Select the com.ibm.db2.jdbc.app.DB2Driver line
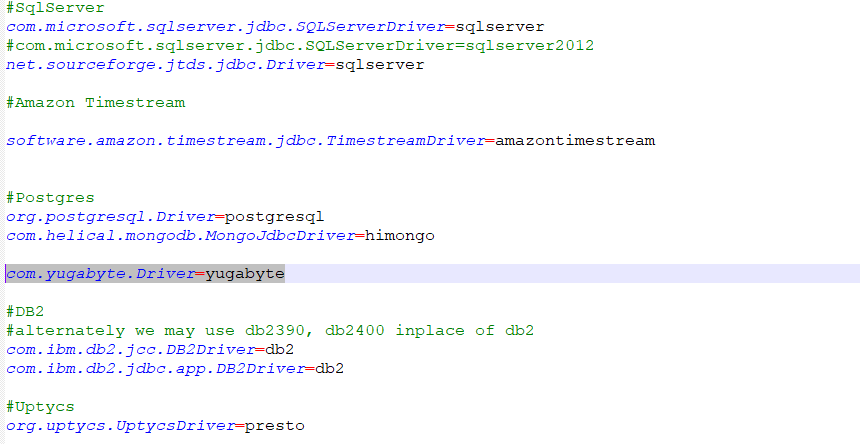This screenshot has height=444, width=860. [175, 368]
